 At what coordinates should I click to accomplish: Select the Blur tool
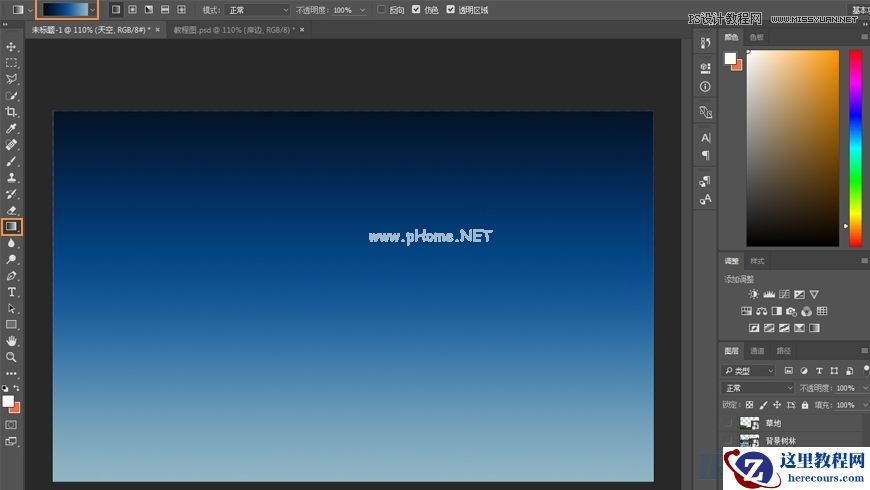pyautogui.click(x=11, y=243)
